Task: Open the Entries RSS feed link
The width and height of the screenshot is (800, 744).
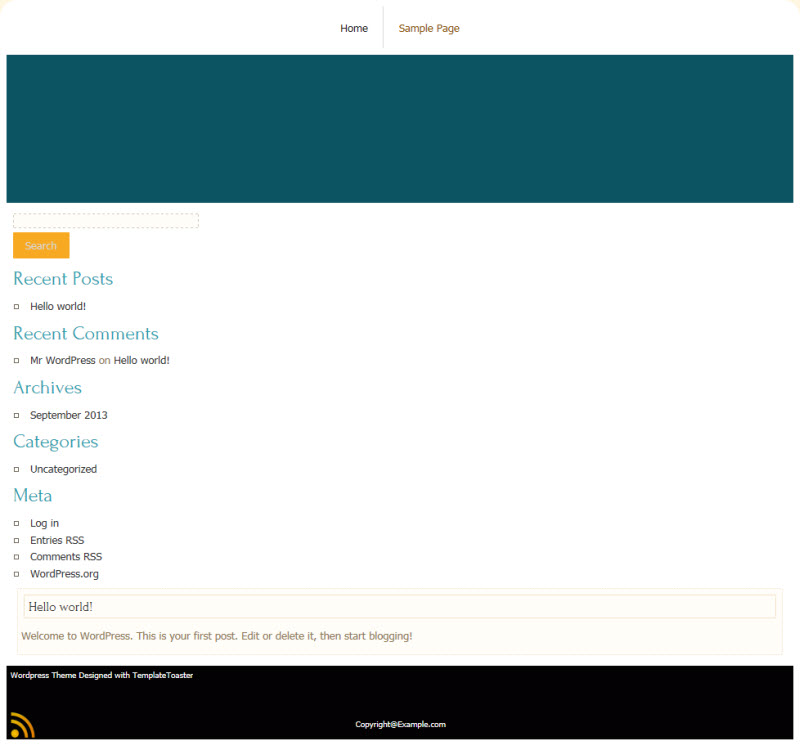Action: click(57, 540)
